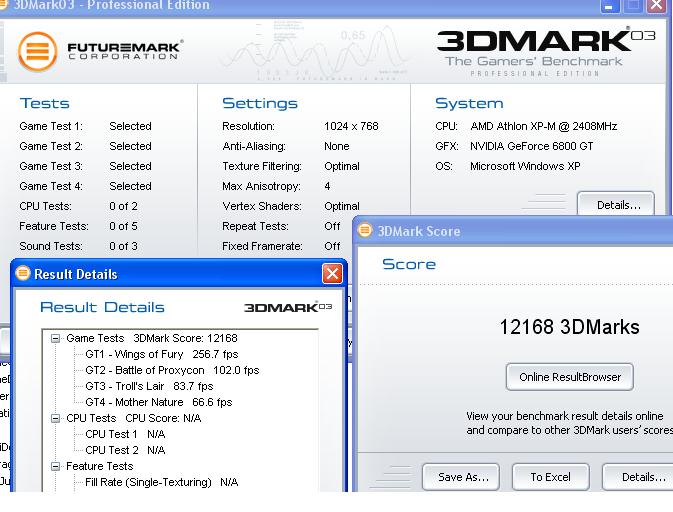This screenshot has height=512, width=673.
Task: Click the Result Details window title bar
Action: coord(178,273)
